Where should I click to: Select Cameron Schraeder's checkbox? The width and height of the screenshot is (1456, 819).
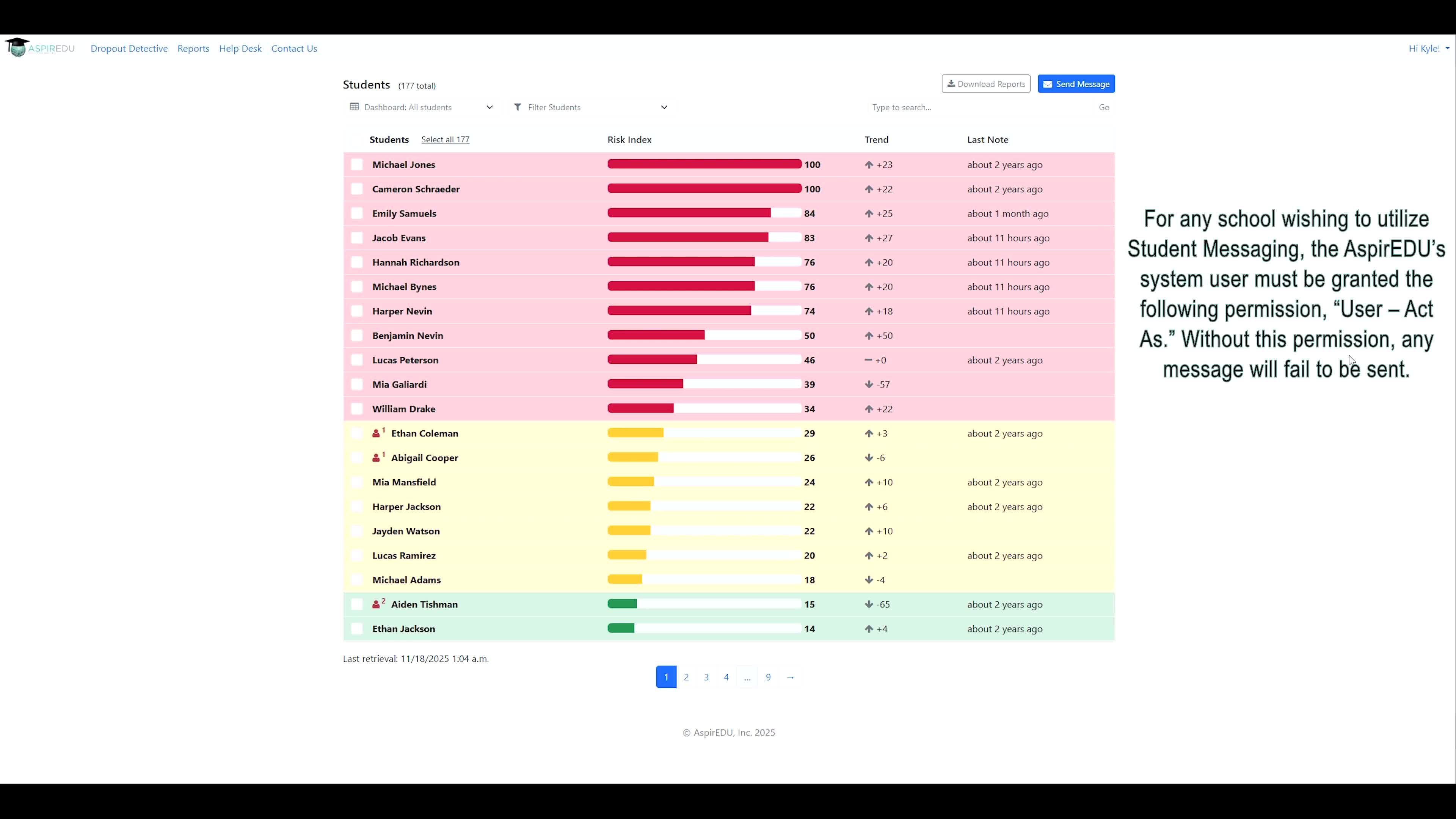pos(357,189)
